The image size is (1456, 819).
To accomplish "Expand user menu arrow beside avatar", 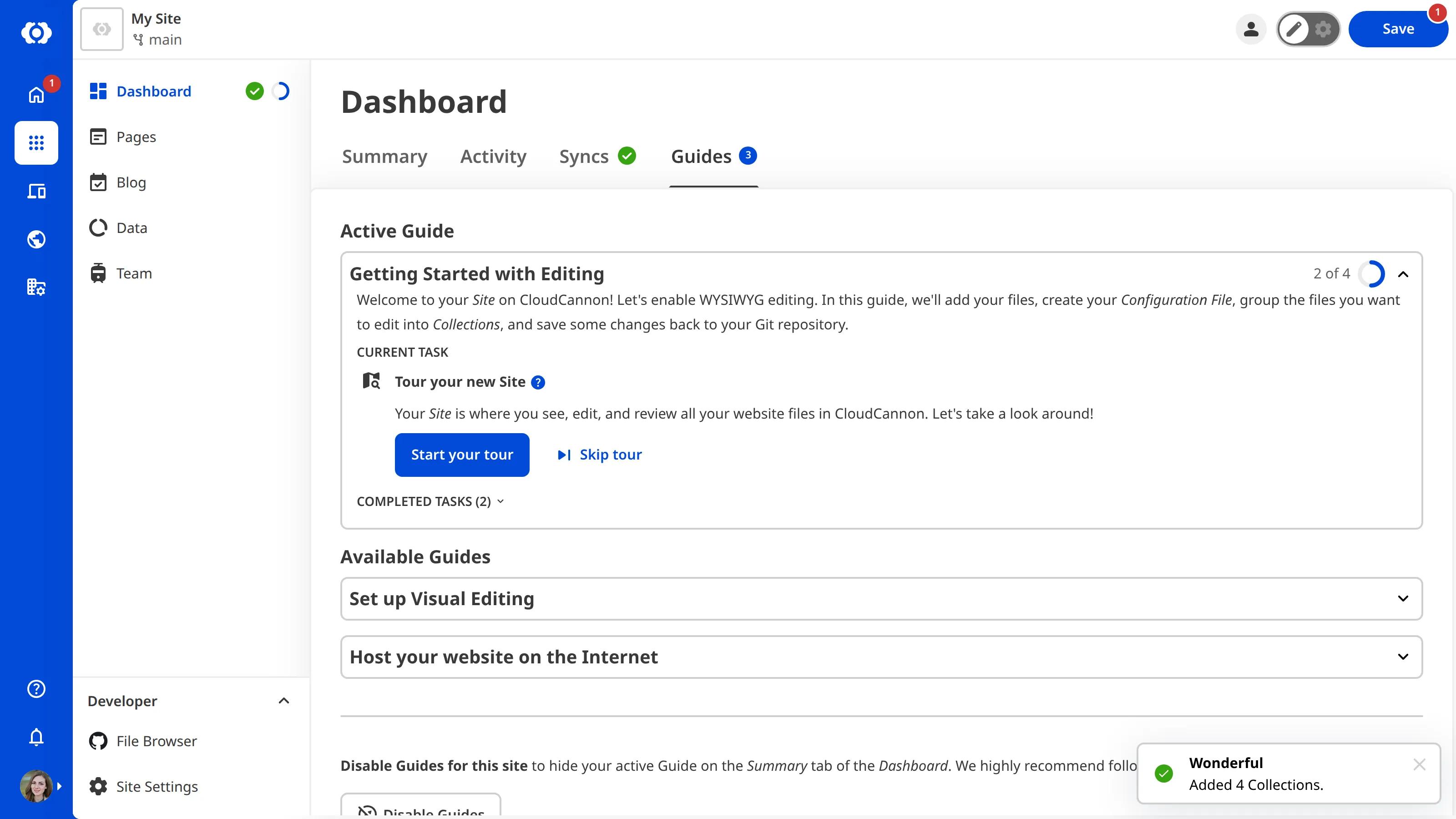I will 59,786.
